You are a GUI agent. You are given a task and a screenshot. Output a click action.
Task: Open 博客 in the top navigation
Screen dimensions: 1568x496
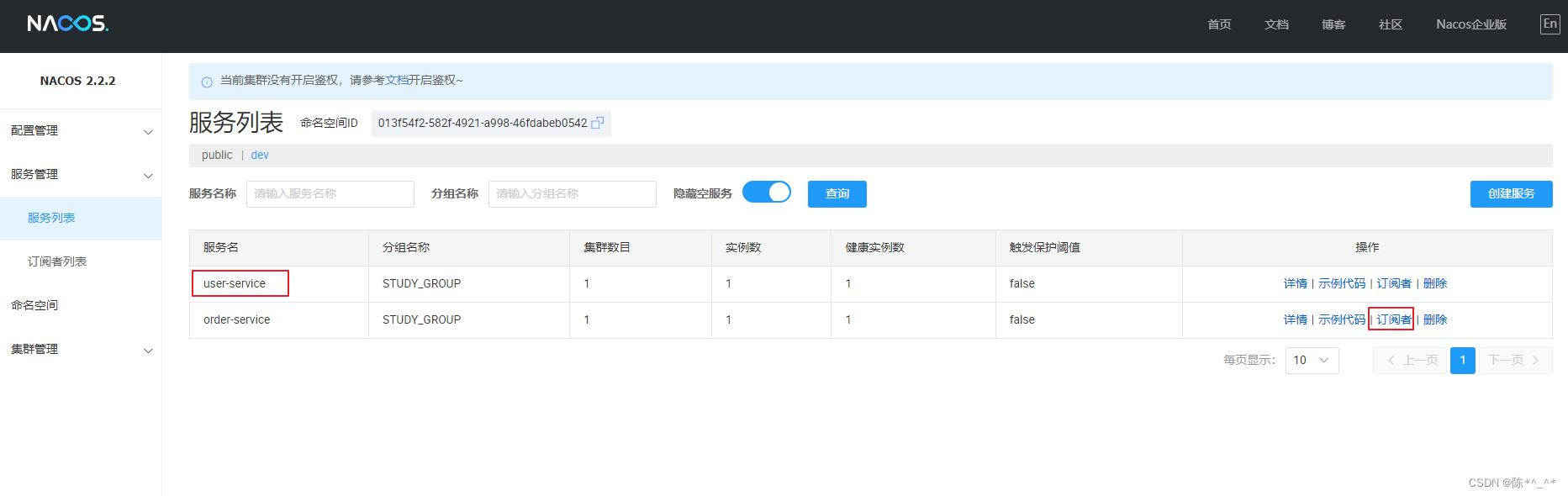point(1333,24)
